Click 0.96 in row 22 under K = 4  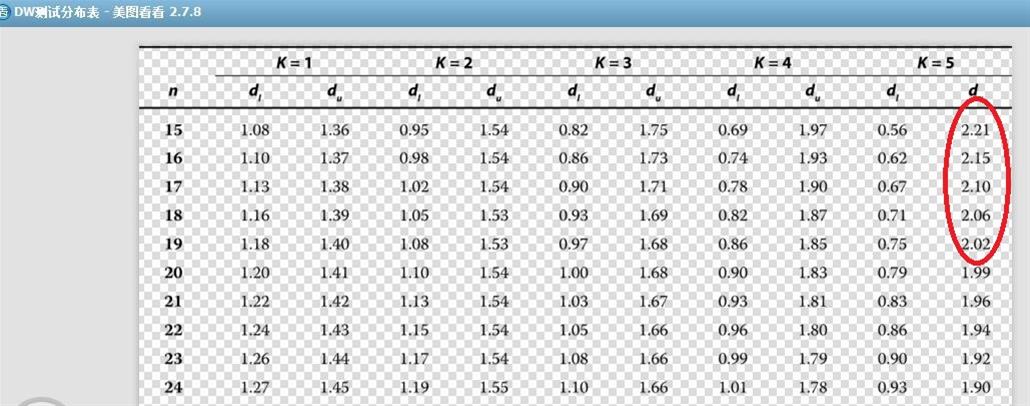pos(733,330)
